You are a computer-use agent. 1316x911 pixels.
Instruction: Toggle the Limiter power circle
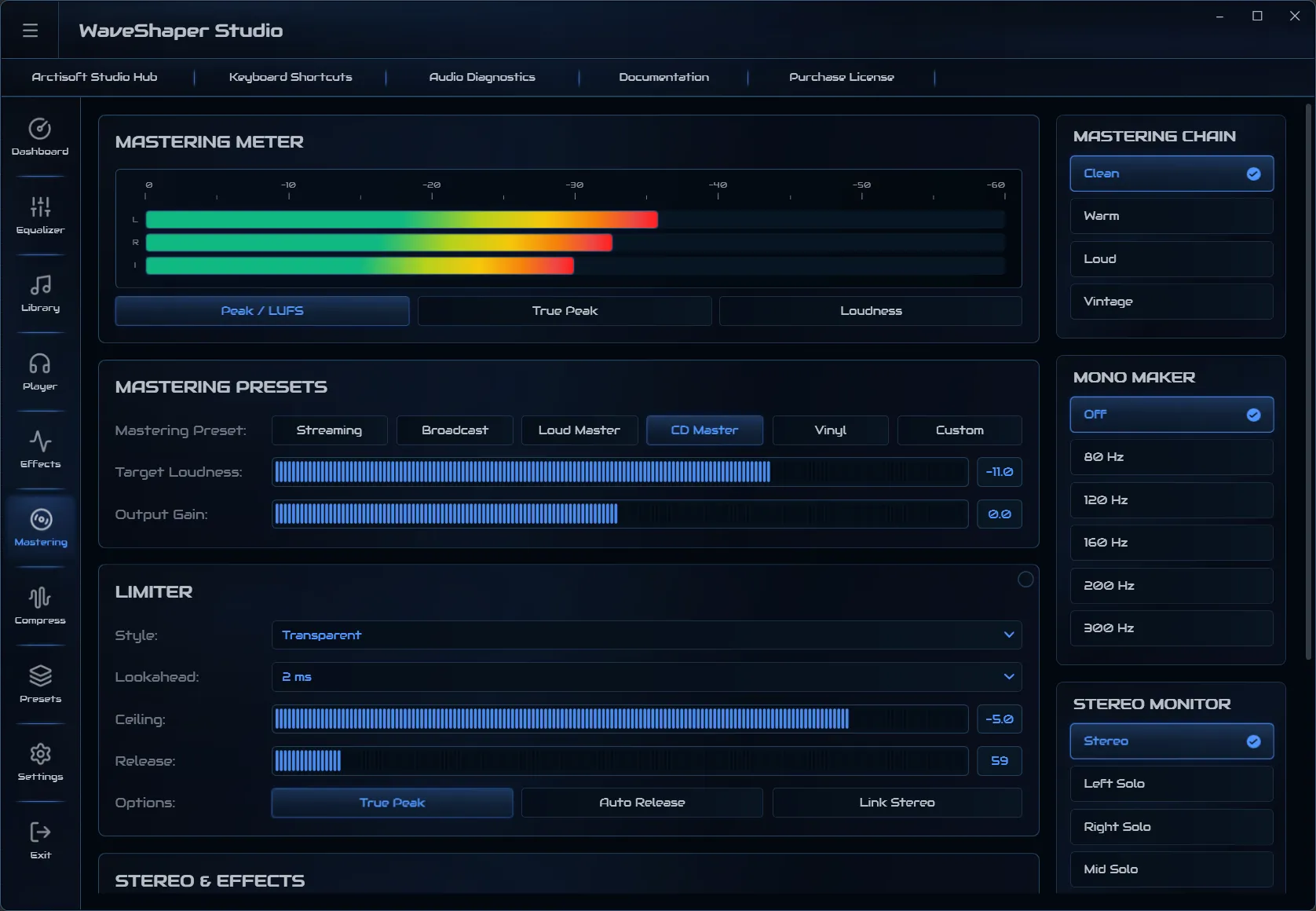click(x=1025, y=580)
